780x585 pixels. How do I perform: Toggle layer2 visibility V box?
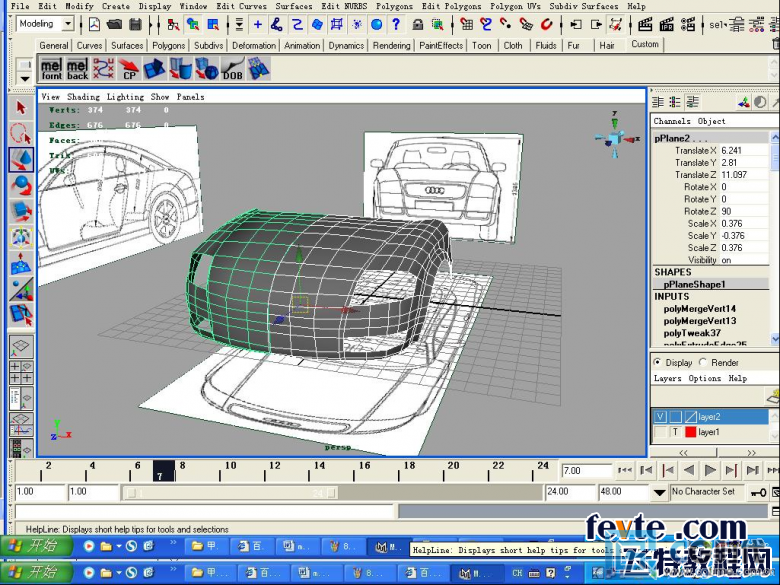tap(660, 417)
